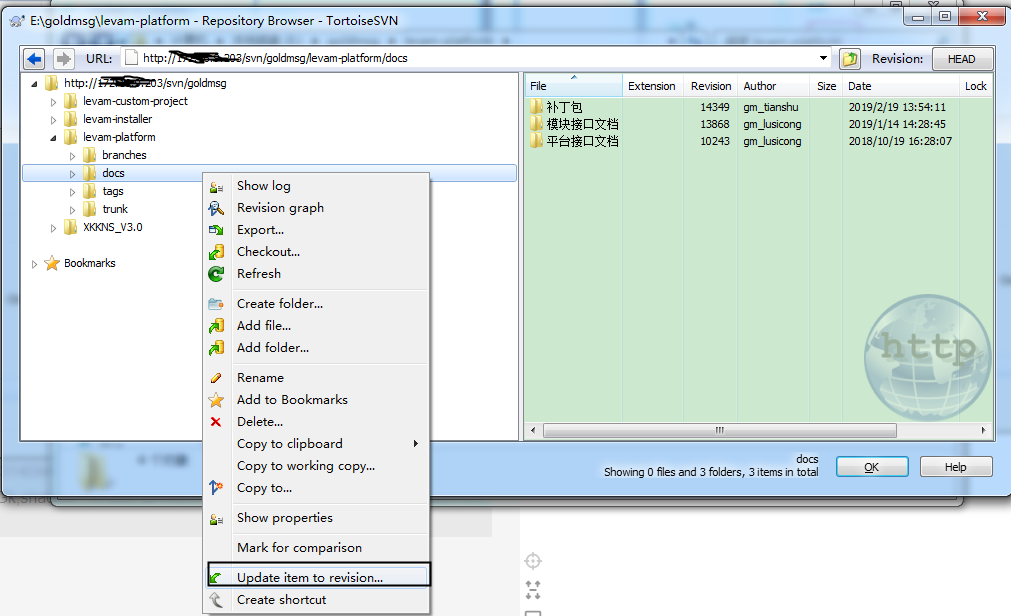This screenshot has width=1011, height=616.
Task: Click the docs folder icon in tree
Action: tap(90, 173)
